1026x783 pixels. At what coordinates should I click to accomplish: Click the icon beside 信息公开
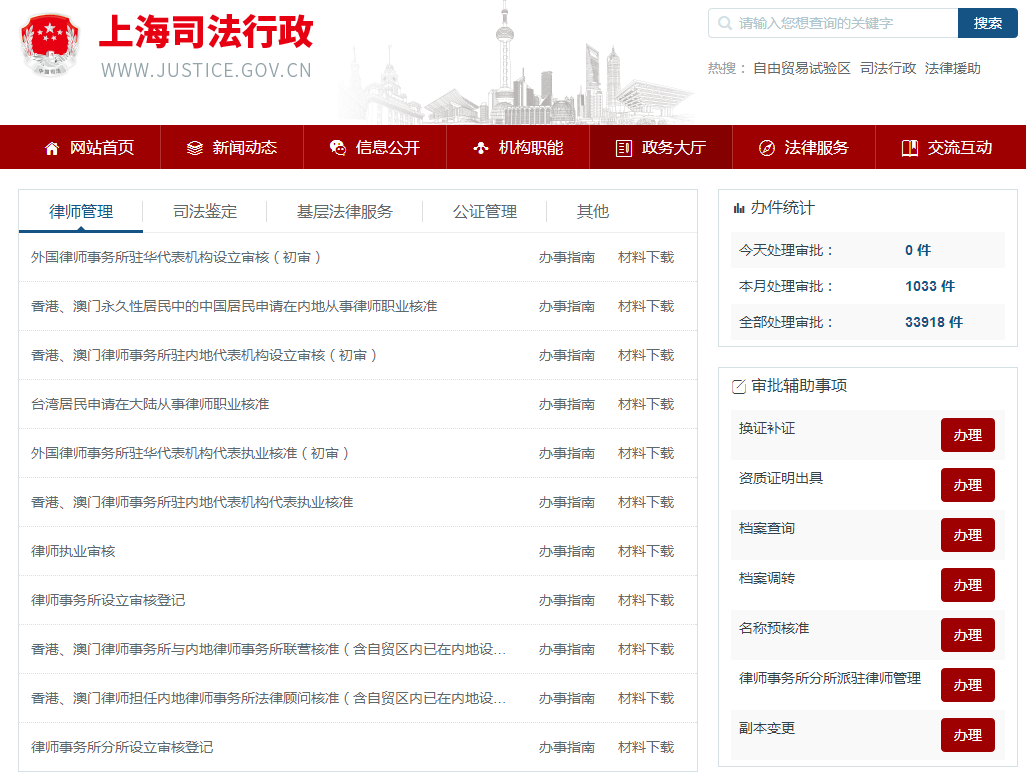point(338,148)
